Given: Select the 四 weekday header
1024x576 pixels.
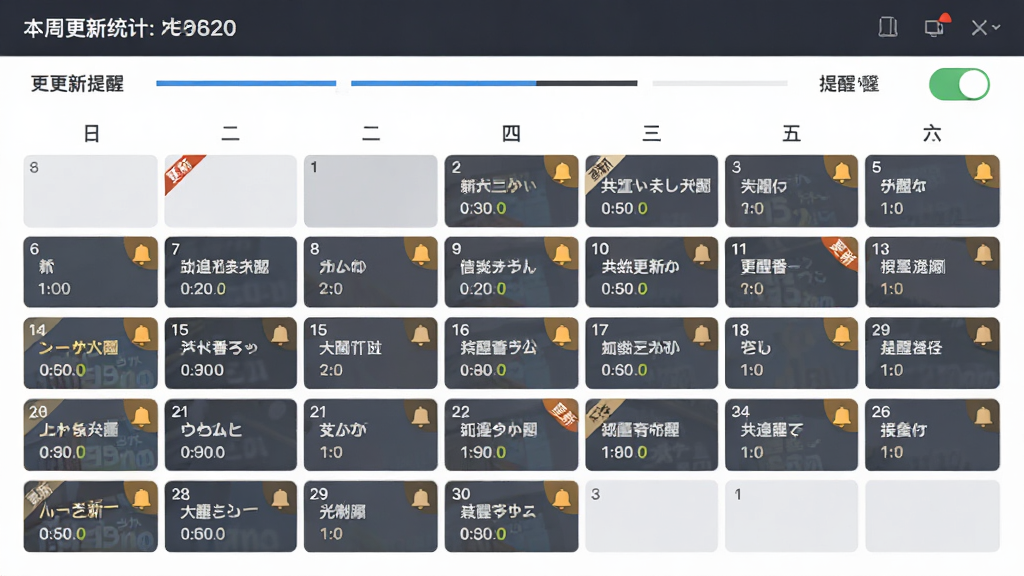Looking at the screenshot, I should click(511, 134).
